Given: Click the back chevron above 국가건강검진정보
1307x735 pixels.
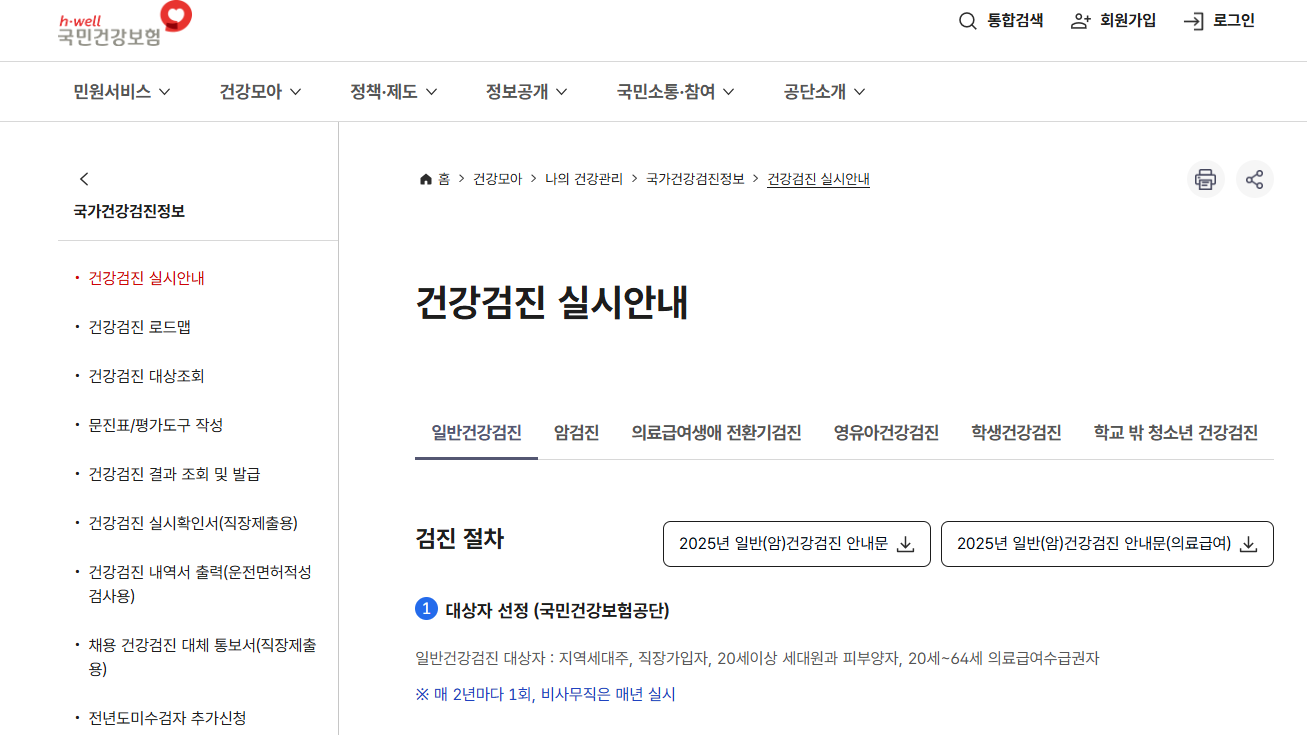Looking at the screenshot, I should [84, 178].
